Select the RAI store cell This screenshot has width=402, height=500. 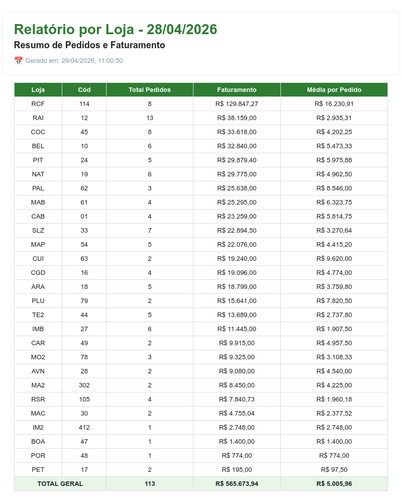[38, 118]
